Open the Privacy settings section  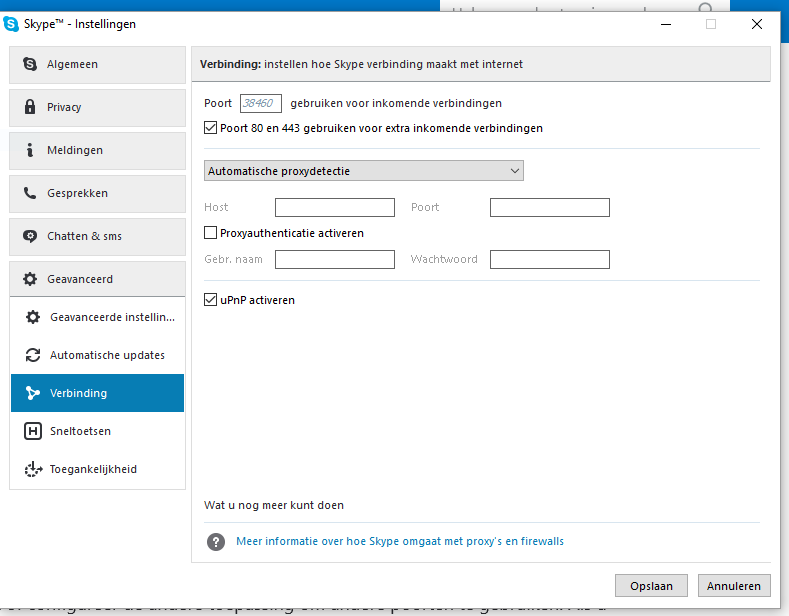click(x=98, y=108)
